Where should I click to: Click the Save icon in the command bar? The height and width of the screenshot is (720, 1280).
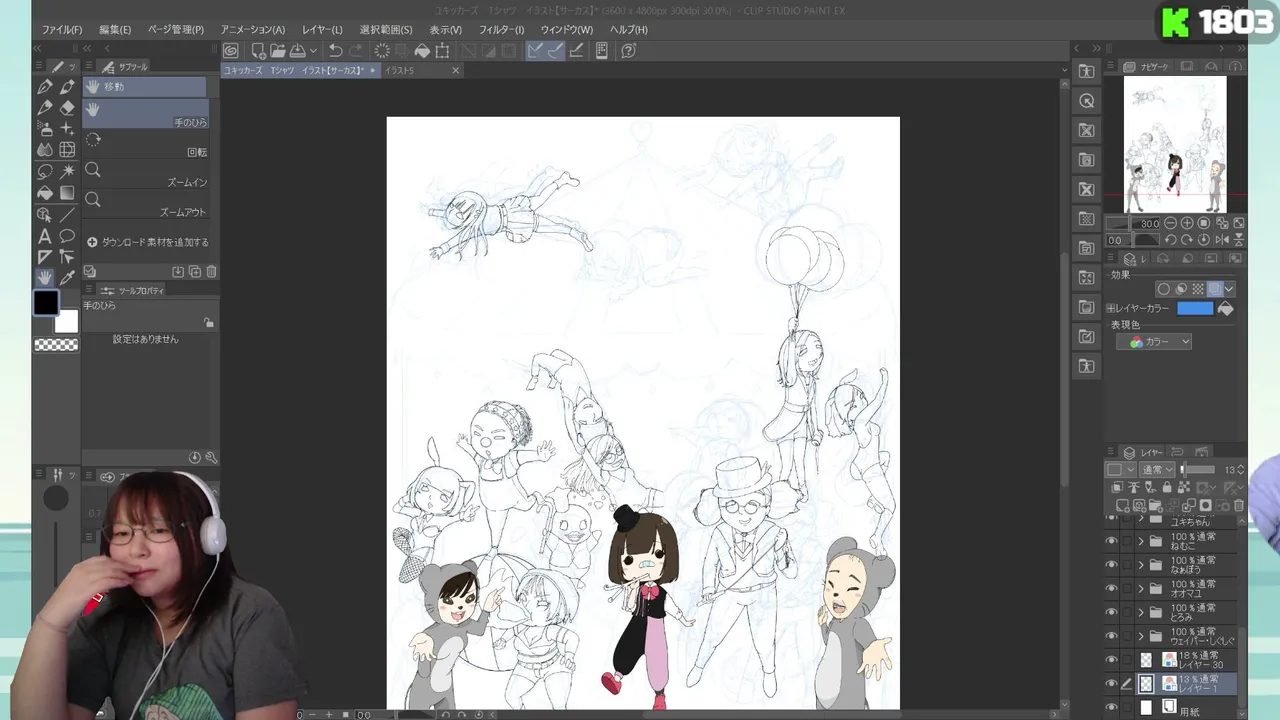point(297,50)
